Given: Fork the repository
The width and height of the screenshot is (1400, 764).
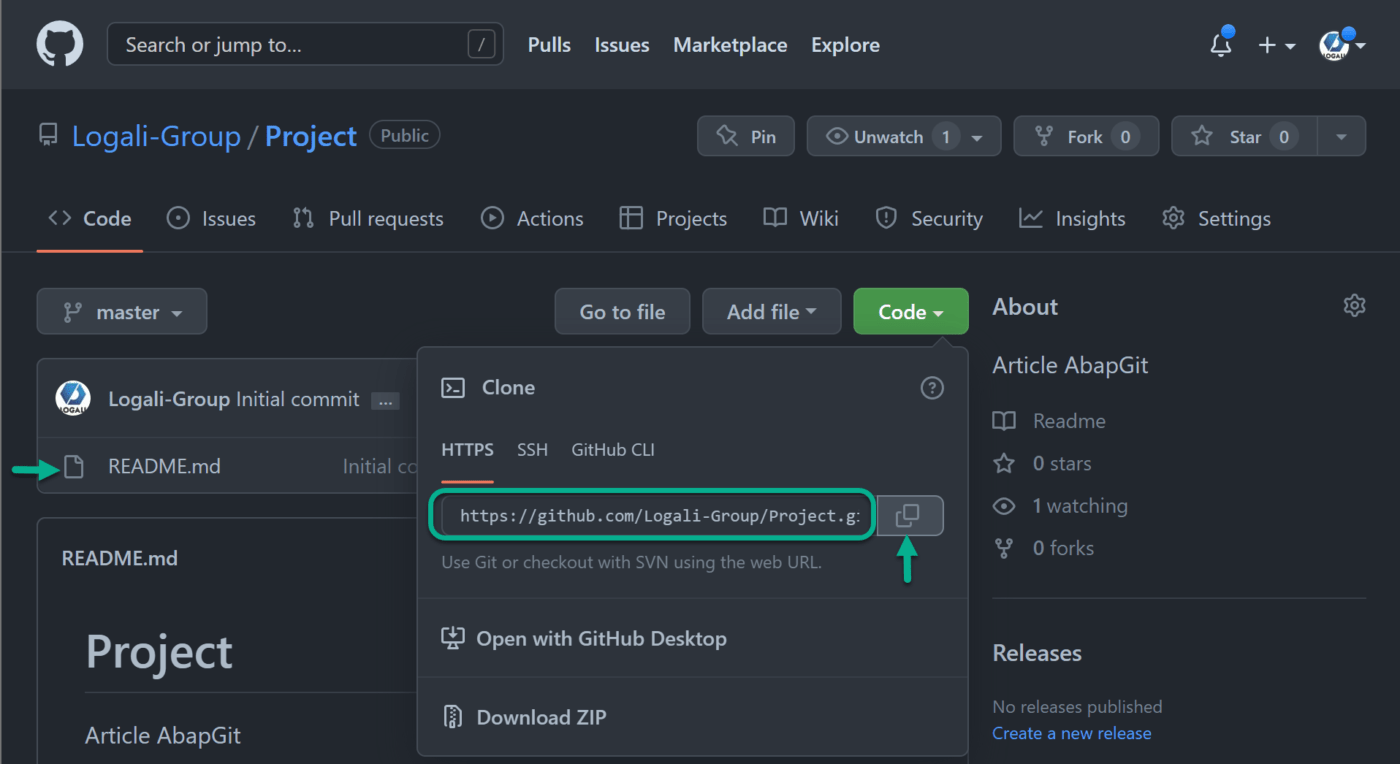Looking at the screenshot, I should 1086,137.
